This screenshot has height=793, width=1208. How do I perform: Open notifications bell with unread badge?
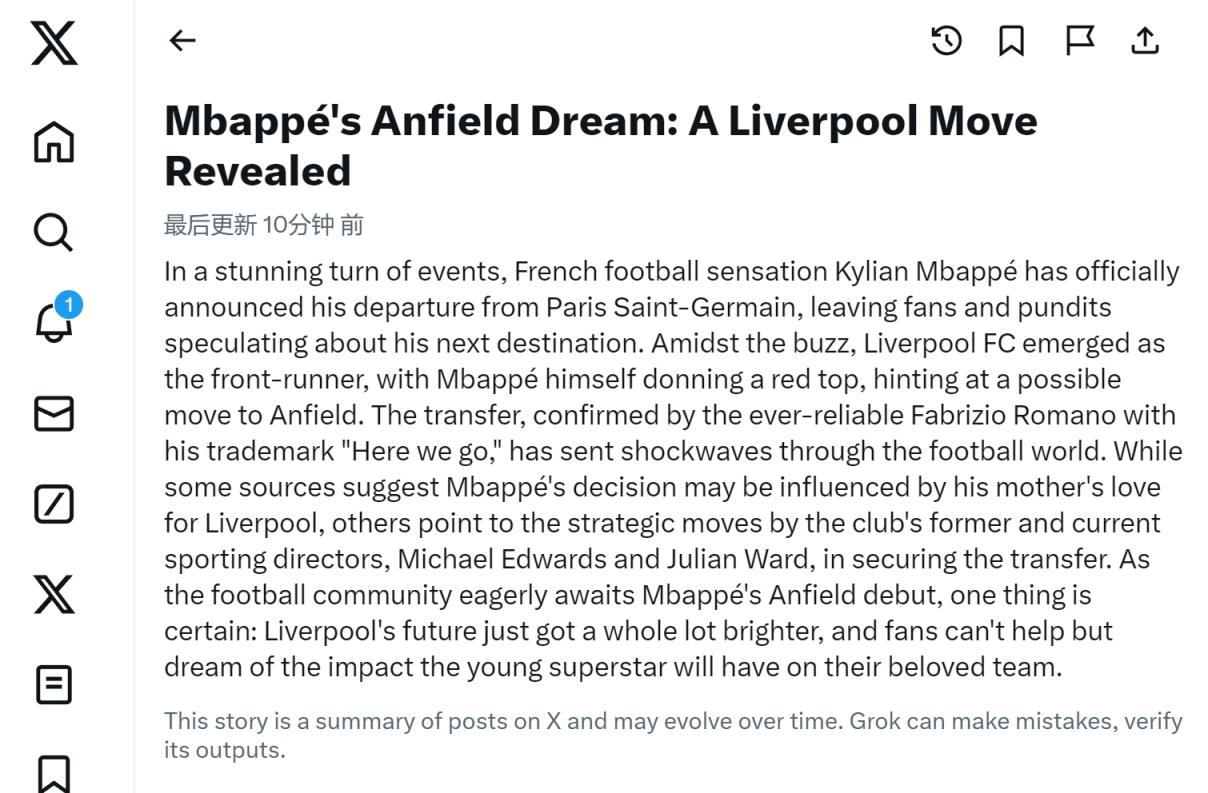tap(54, 322)
